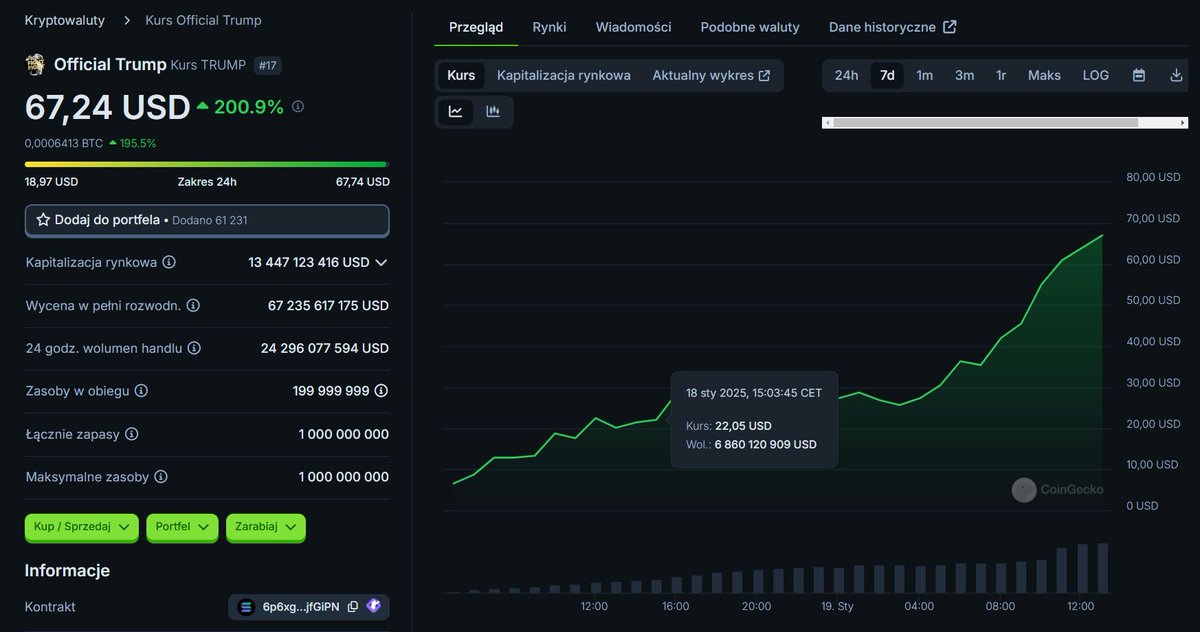Click the 24 296 077 594 USD value
The width and height of the screenshot is (1200, 632).
[x=325, y=348]
